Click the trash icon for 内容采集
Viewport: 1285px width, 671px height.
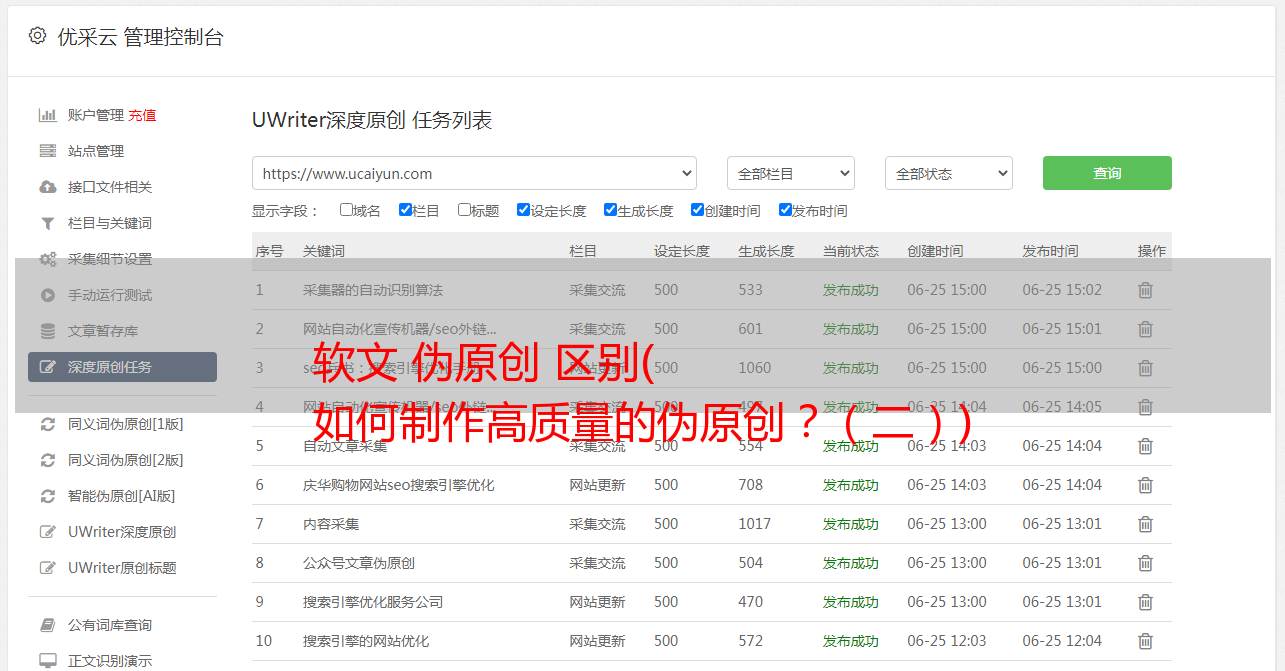[x=1146, y=524]
